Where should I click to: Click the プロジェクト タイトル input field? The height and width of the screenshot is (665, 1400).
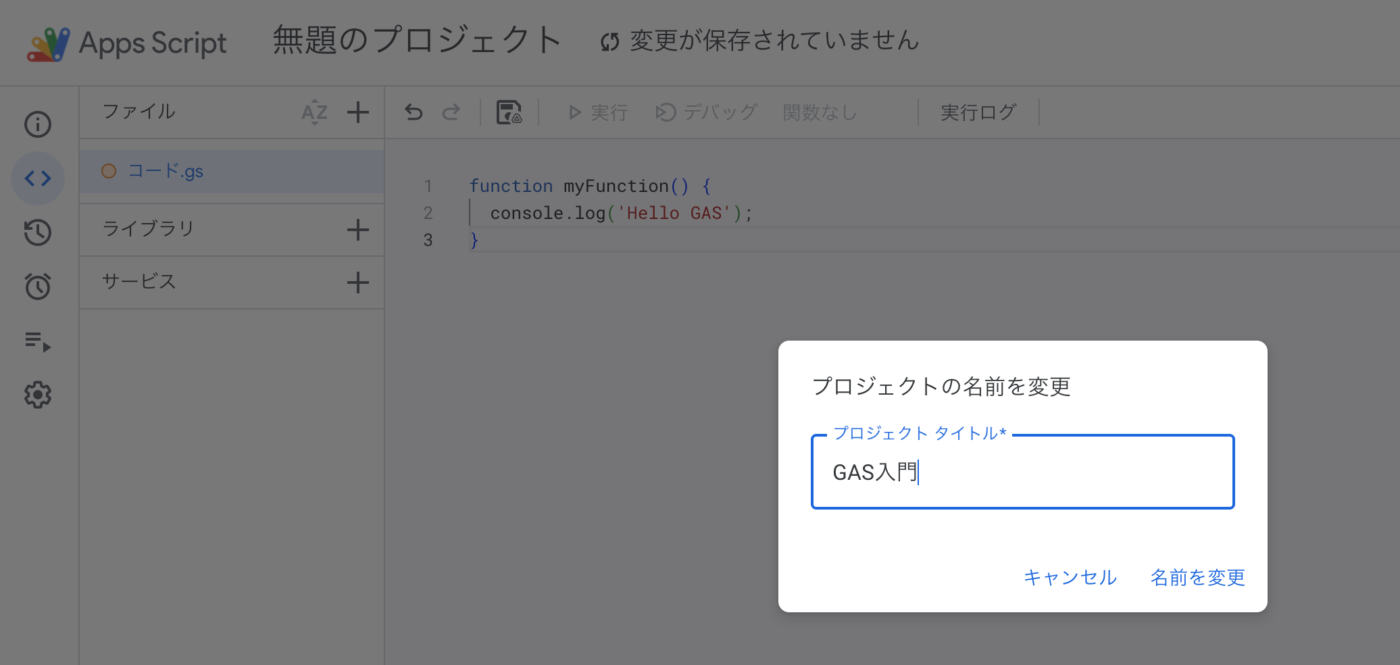(1022, 473)
